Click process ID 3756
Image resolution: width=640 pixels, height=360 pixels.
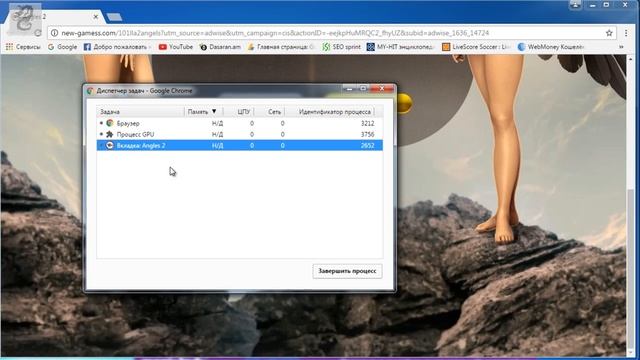(367, 134)
